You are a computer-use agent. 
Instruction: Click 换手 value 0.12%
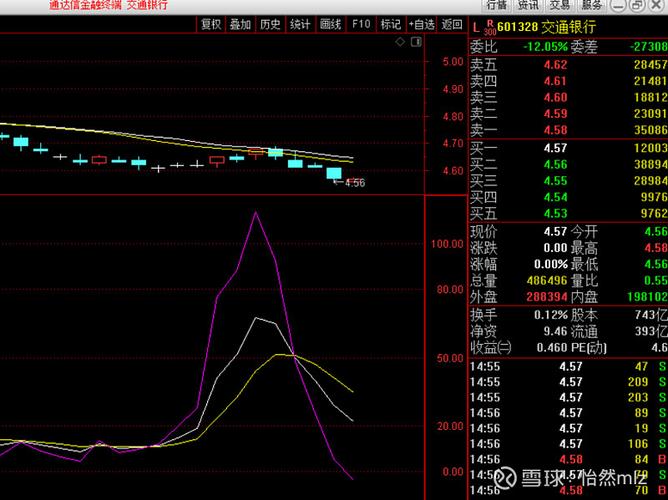tap(551, 315)
